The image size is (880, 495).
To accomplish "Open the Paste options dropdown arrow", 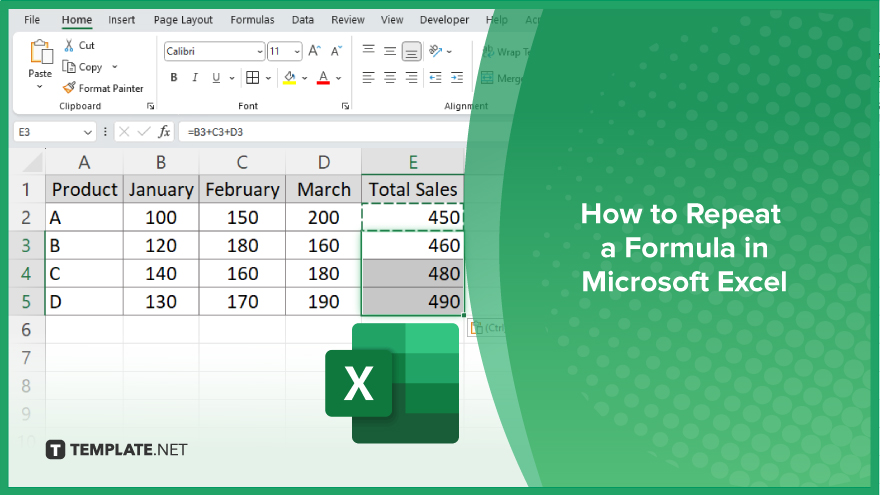I will tap(39, 87).
